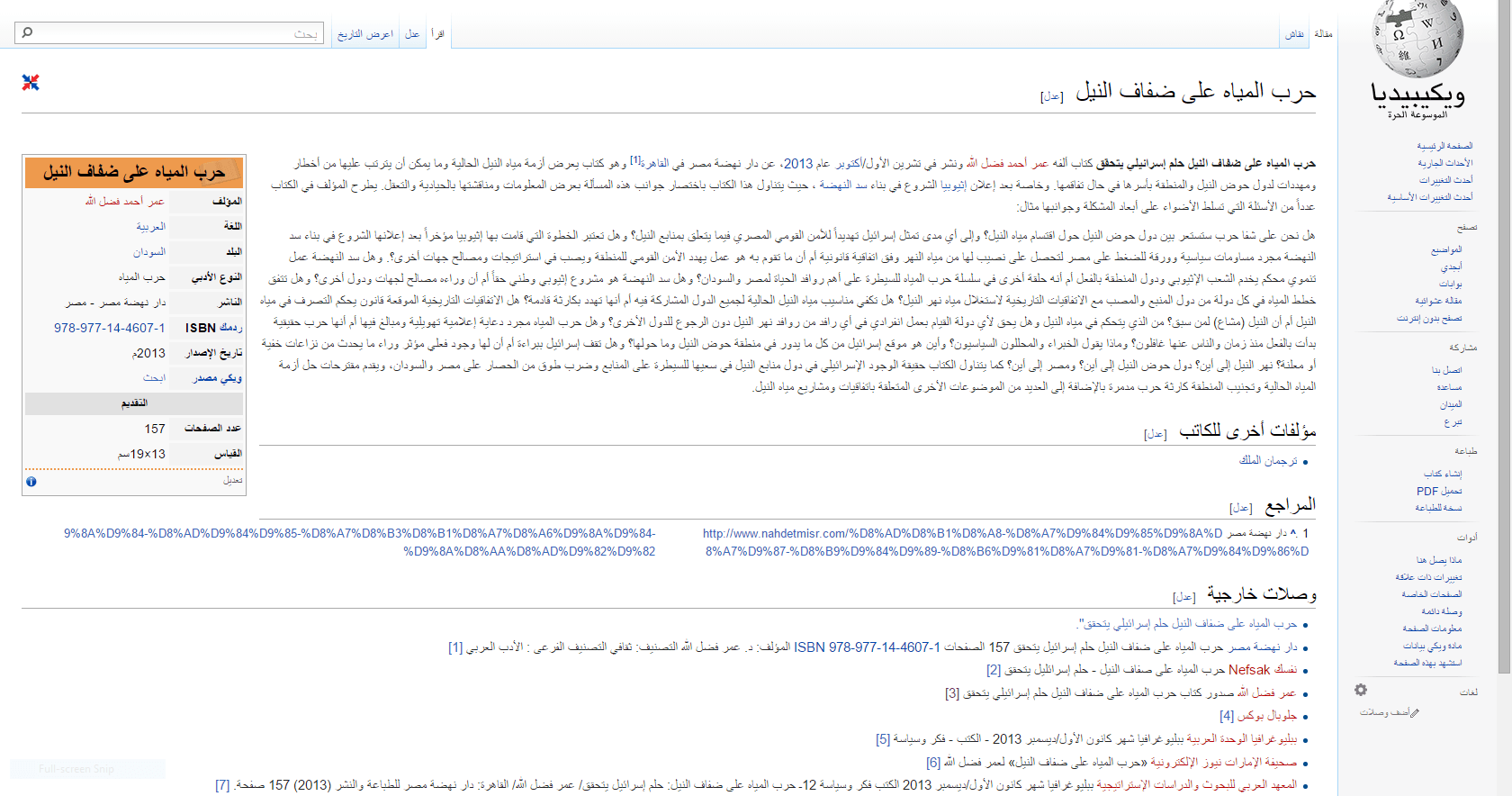Click footnote [1] after القاهرة

(635, 159)
